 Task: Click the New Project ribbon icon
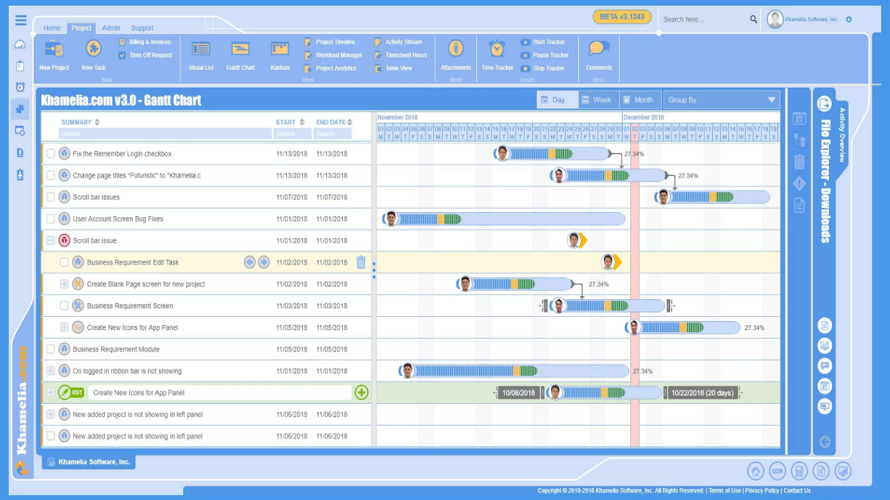click(x=54, y=50)
